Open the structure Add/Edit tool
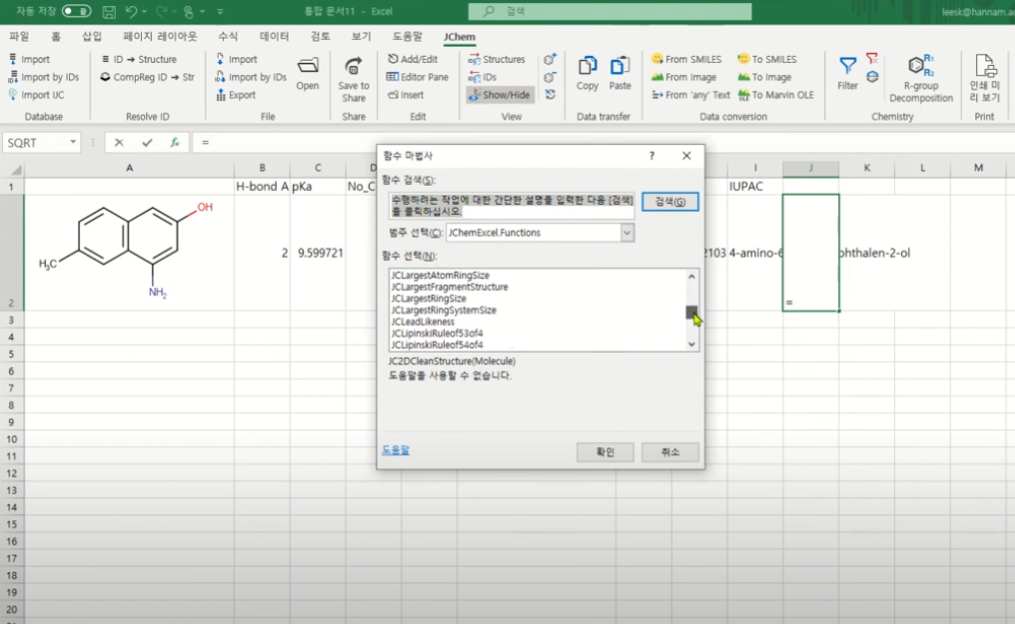 (412, 59)
